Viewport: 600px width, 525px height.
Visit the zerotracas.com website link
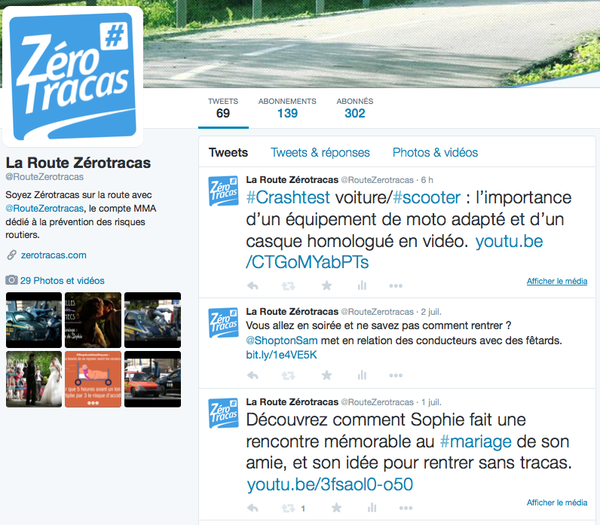pyautogui.click(x=54, y=255)
